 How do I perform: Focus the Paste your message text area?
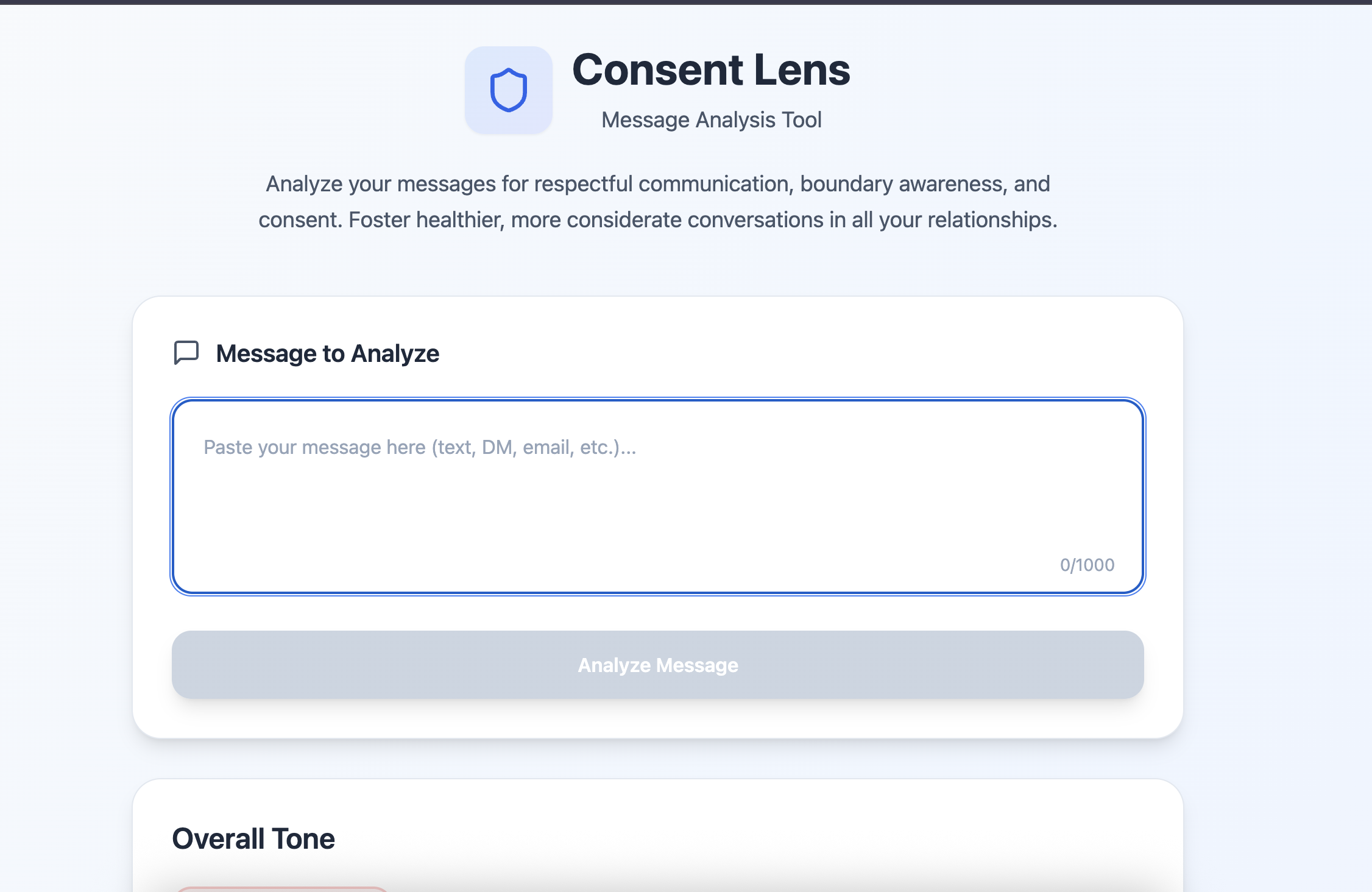pyautogui.click(x=658, y=497)
